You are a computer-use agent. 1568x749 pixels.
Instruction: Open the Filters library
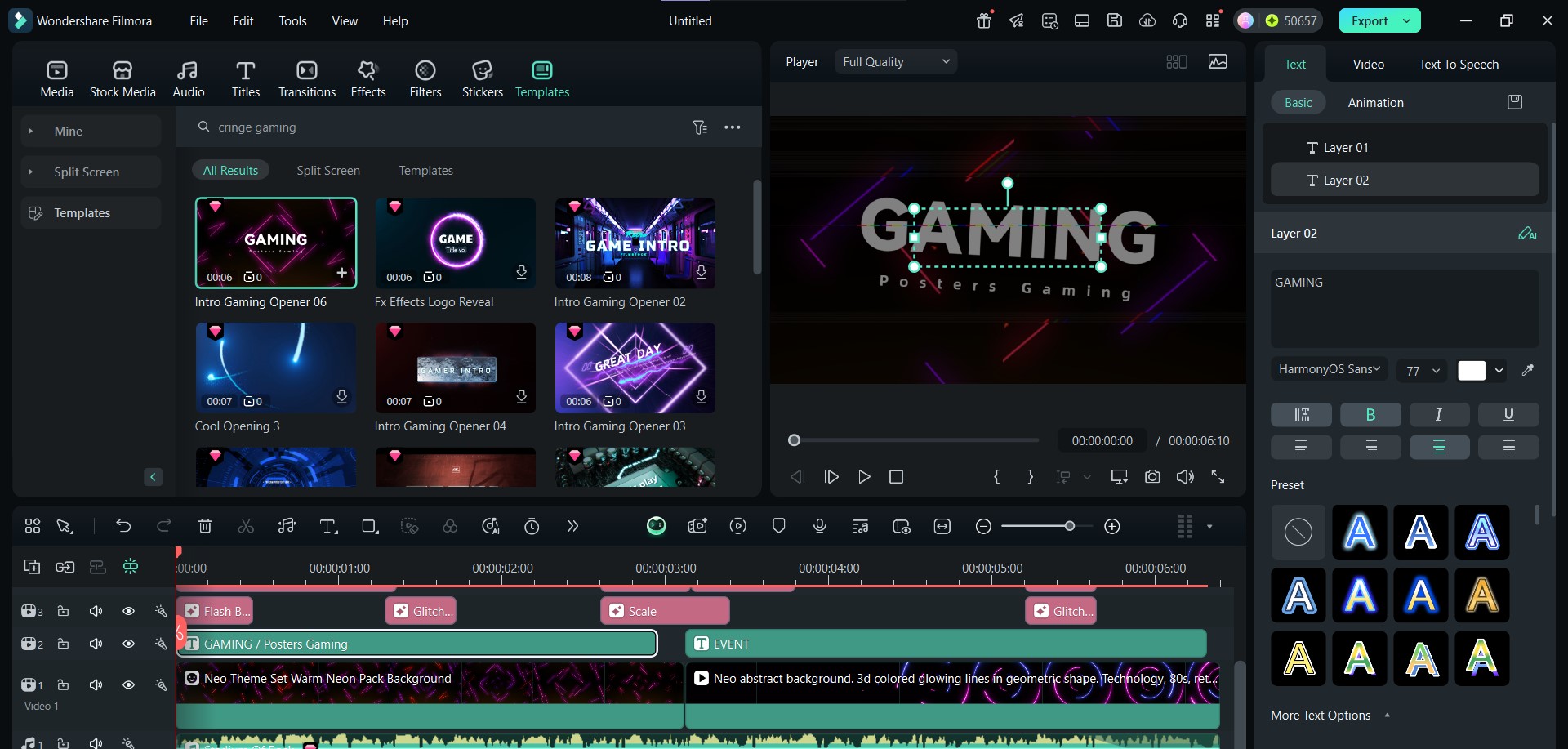pyautogui.click(x=425, y=79)
